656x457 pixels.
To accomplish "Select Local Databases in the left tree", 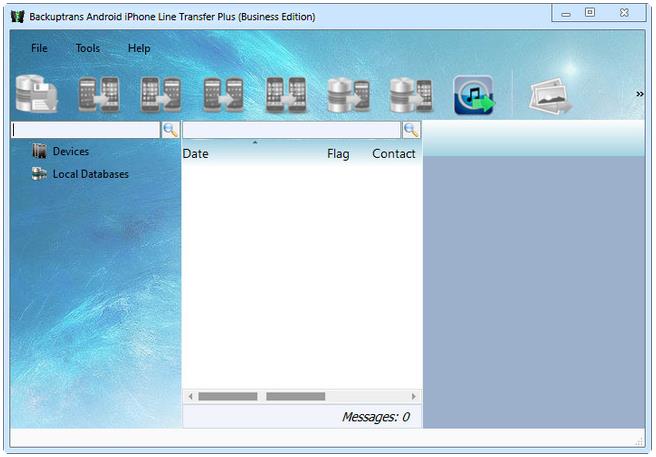I will [90, 174].
